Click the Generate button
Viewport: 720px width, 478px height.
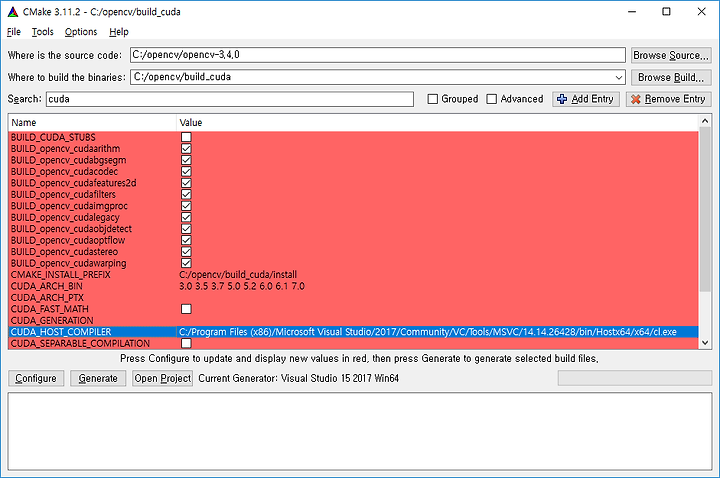[x=98, y=378]
